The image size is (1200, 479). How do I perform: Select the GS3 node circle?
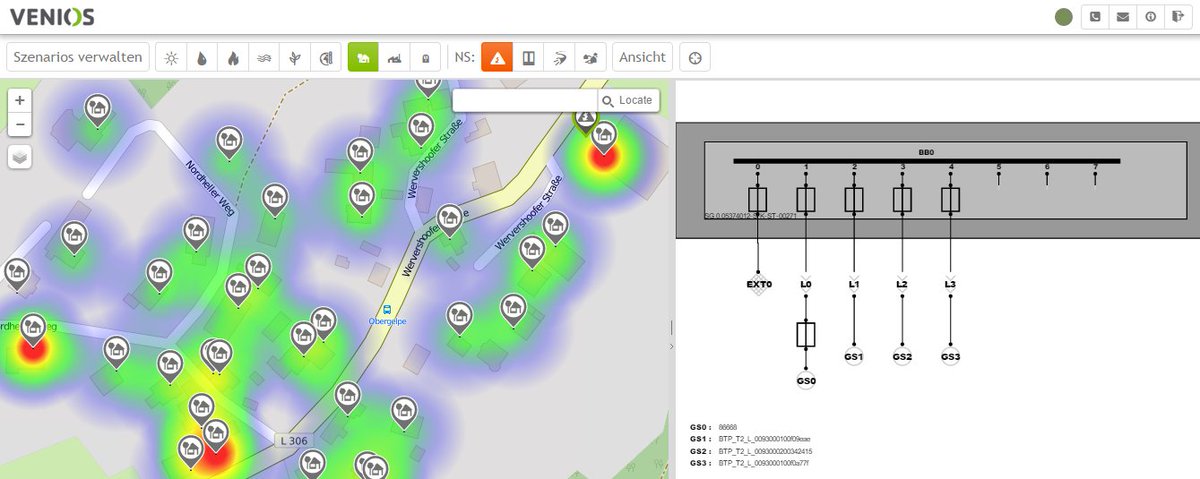pyautogui.click(x=950, y=356)
